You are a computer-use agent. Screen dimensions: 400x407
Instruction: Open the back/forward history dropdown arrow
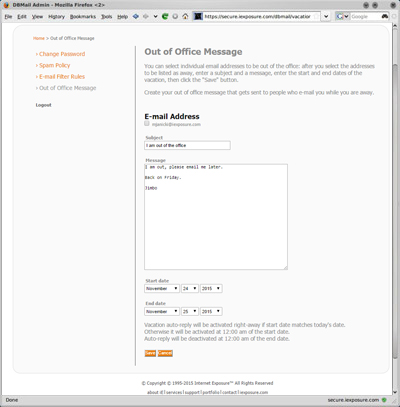pos(155,16)
